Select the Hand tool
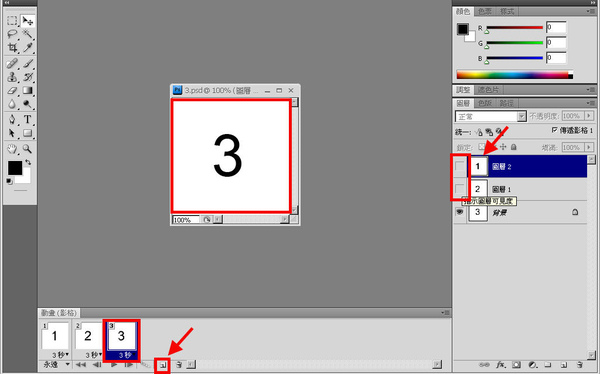Viewport: 600px width, 374px height. pyautogui.click(x=12, y=149)
